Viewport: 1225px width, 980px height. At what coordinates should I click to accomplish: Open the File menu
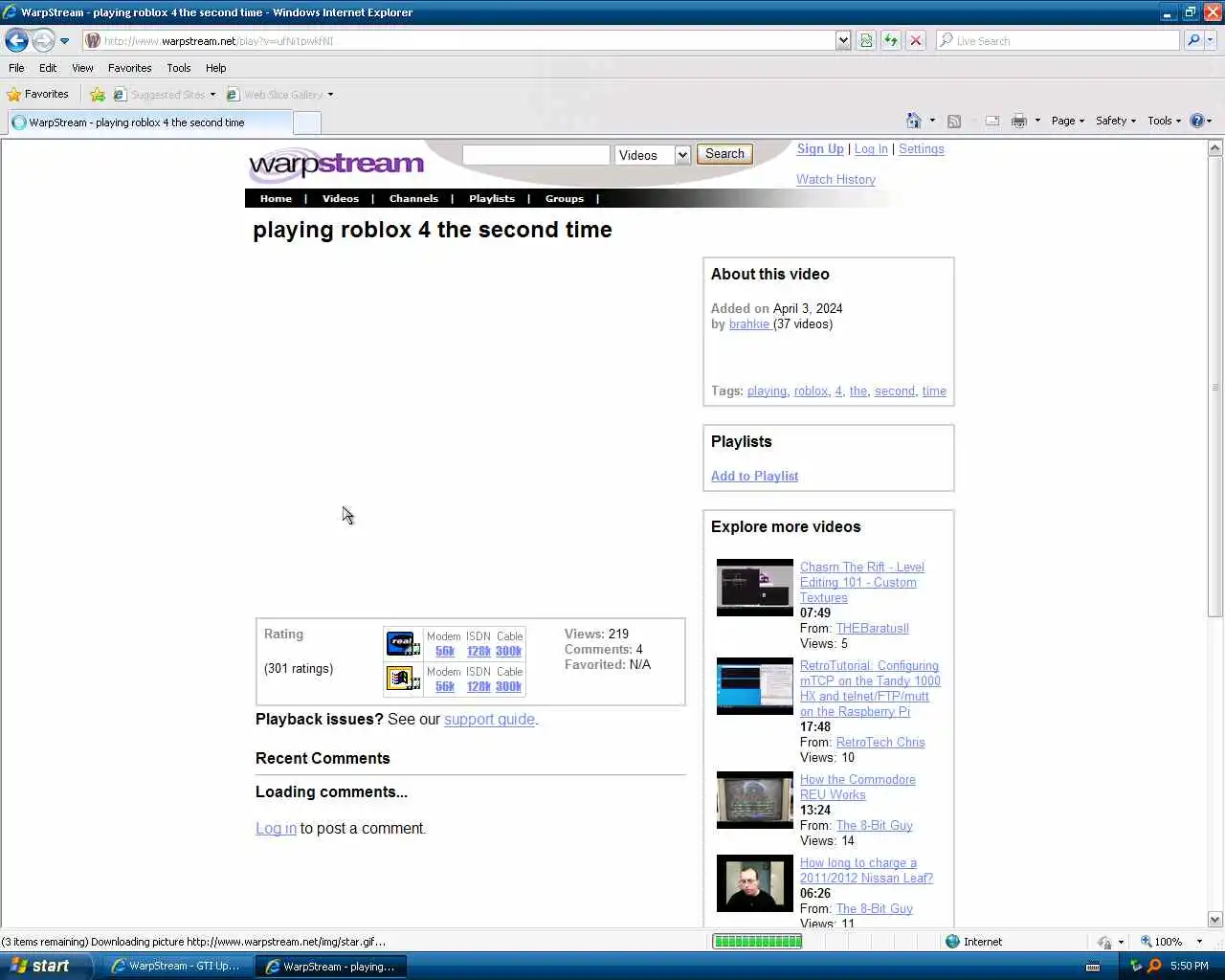[x=16, y=68]
